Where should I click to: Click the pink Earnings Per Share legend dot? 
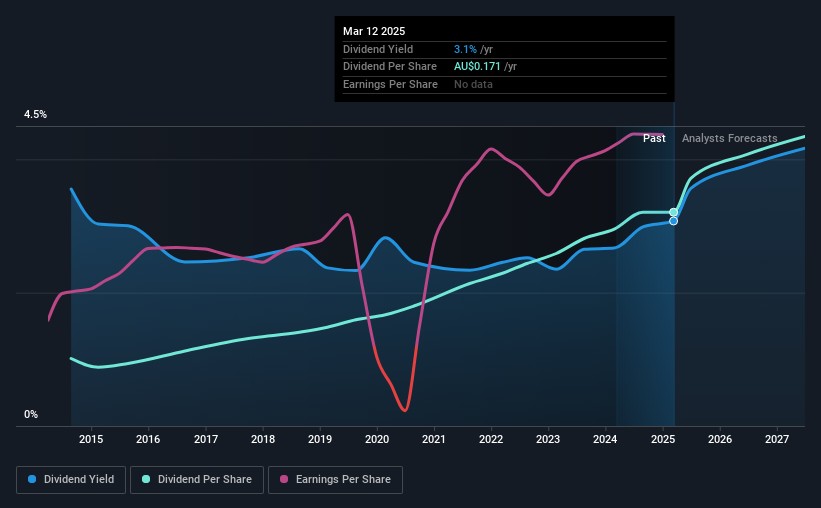284,479
